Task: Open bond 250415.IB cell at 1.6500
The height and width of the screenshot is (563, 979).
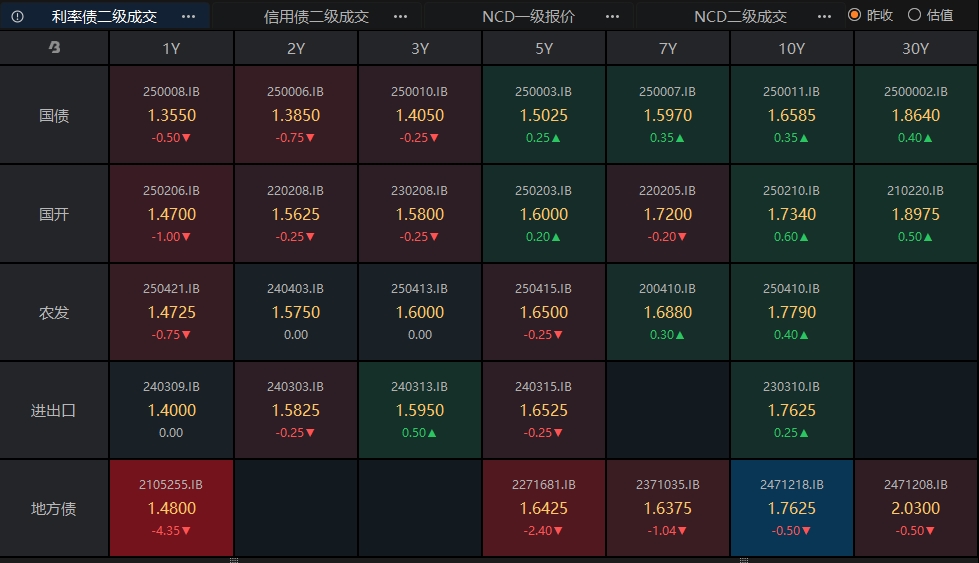Action: 544,312
